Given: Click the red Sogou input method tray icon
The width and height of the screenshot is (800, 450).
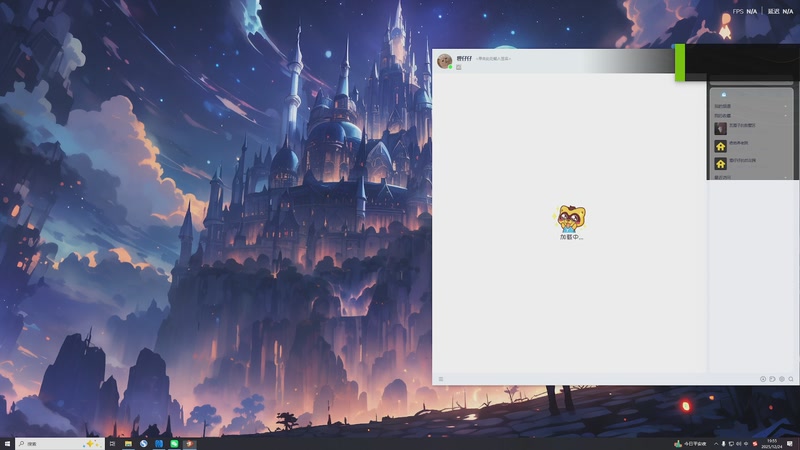Looking at the screenshot, I should pos(755,444).
